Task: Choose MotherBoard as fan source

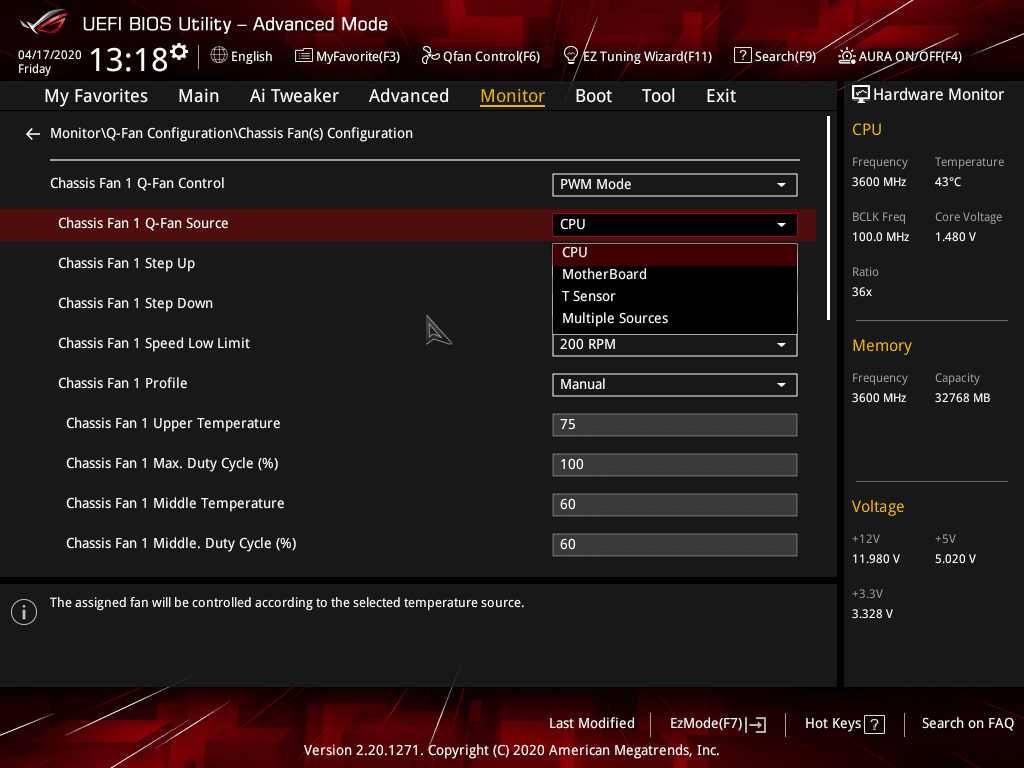Action: pos(675,274)
